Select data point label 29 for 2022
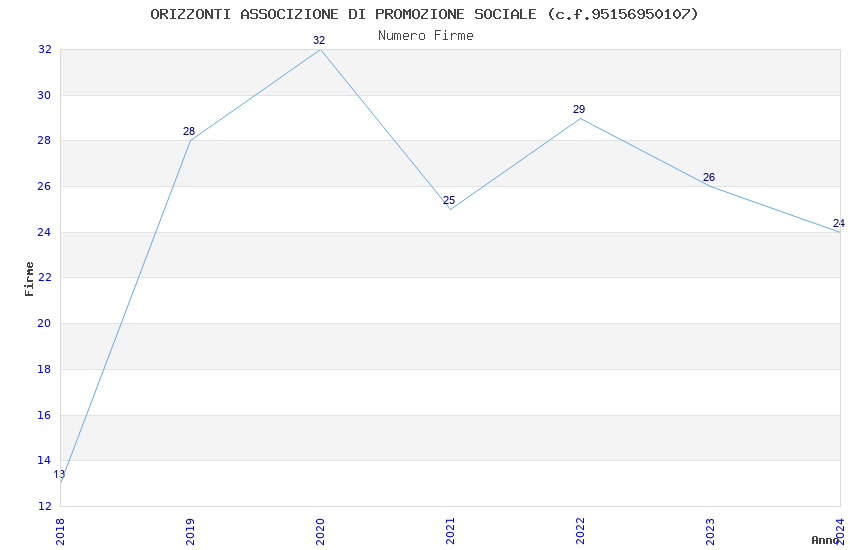This screenshot has height=550, width=850. click(x=579, y=109)
